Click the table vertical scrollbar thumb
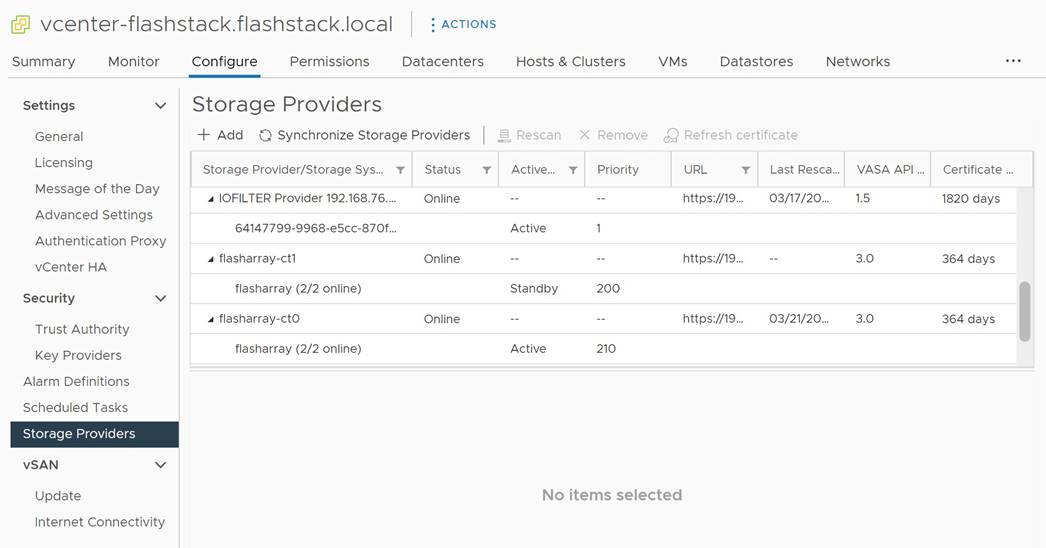 (1025, 312)
